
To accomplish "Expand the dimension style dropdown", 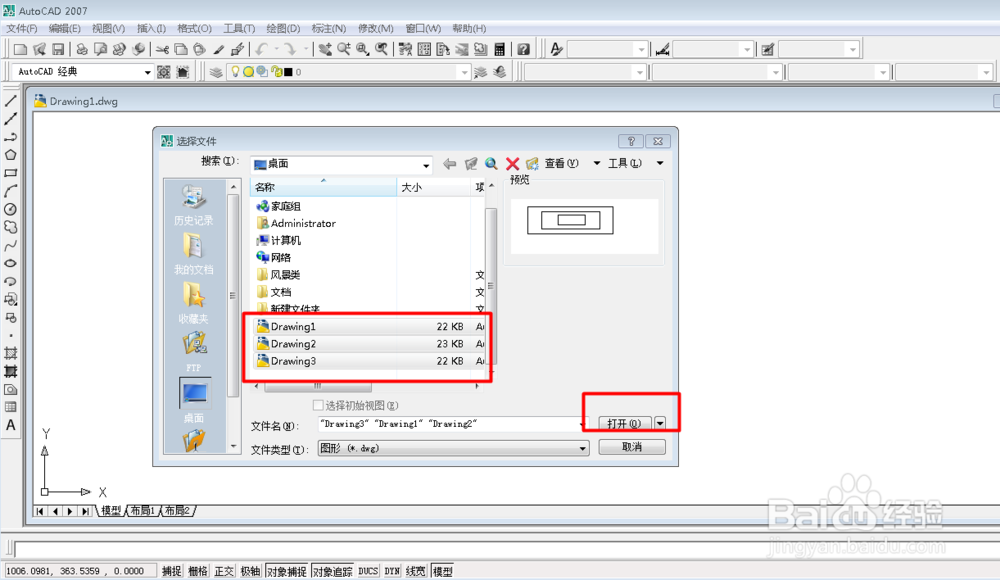I will coord(747,49).
